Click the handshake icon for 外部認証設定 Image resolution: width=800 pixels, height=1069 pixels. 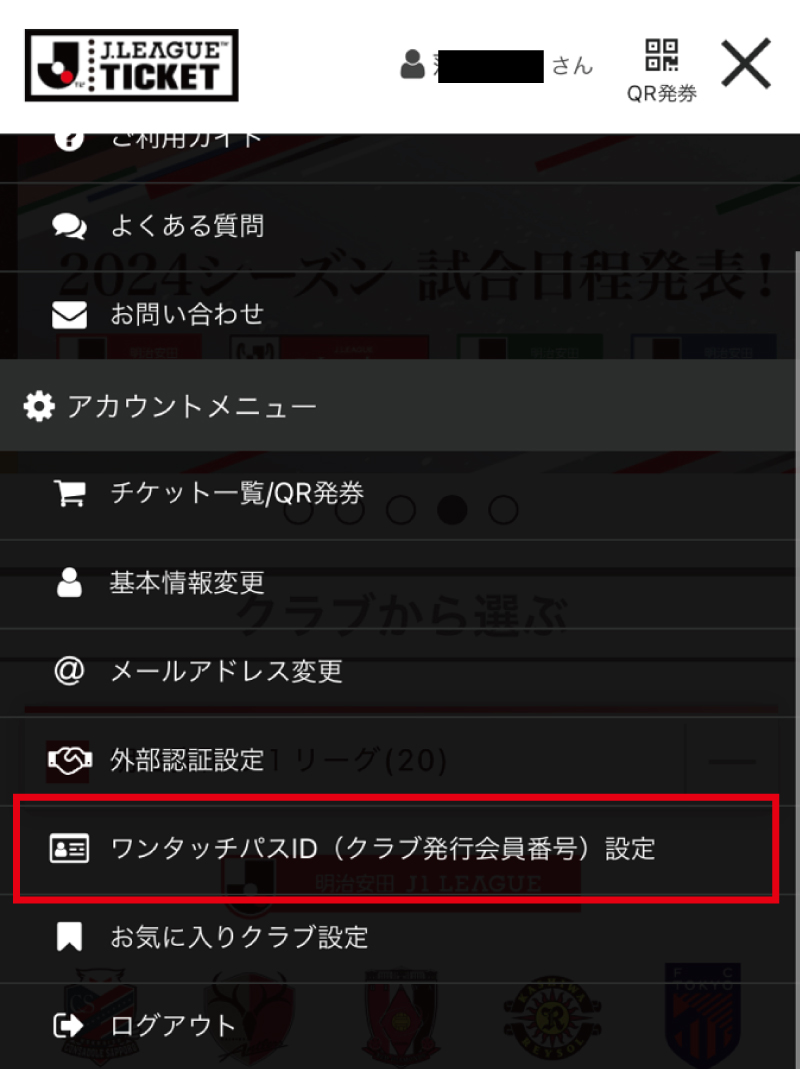69,760
